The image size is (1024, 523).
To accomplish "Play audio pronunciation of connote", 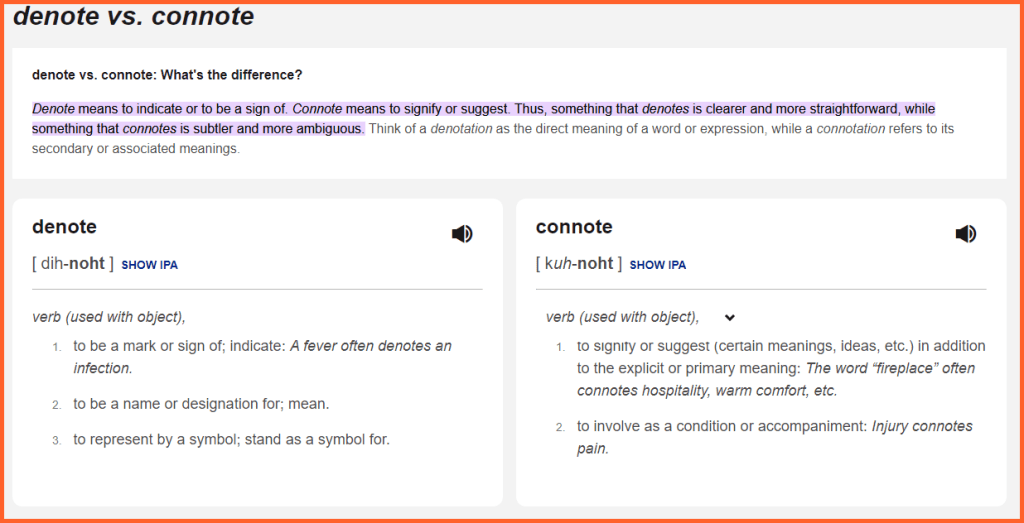I will 965,234.
